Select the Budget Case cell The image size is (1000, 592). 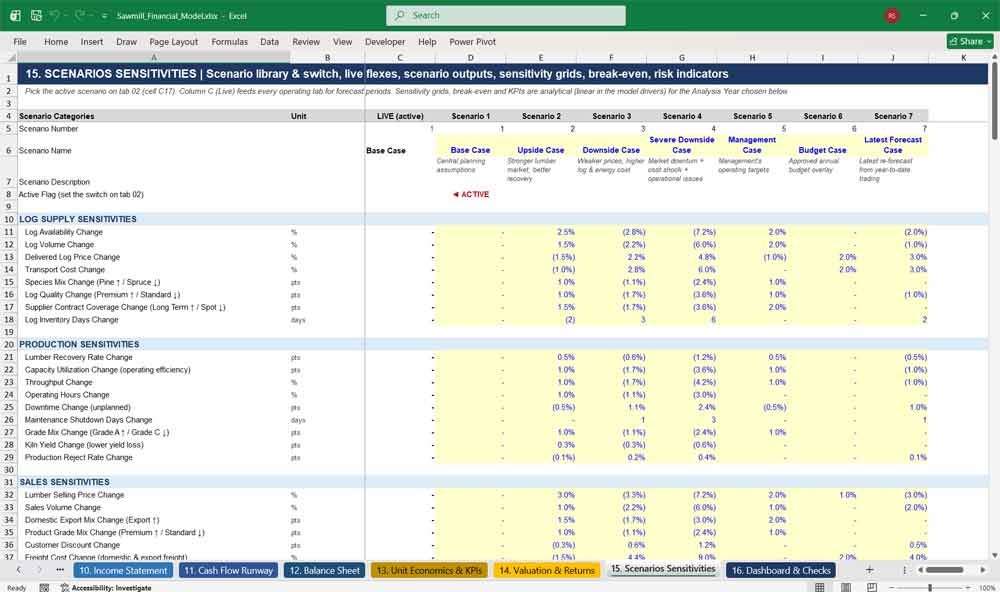click(822, 145)
